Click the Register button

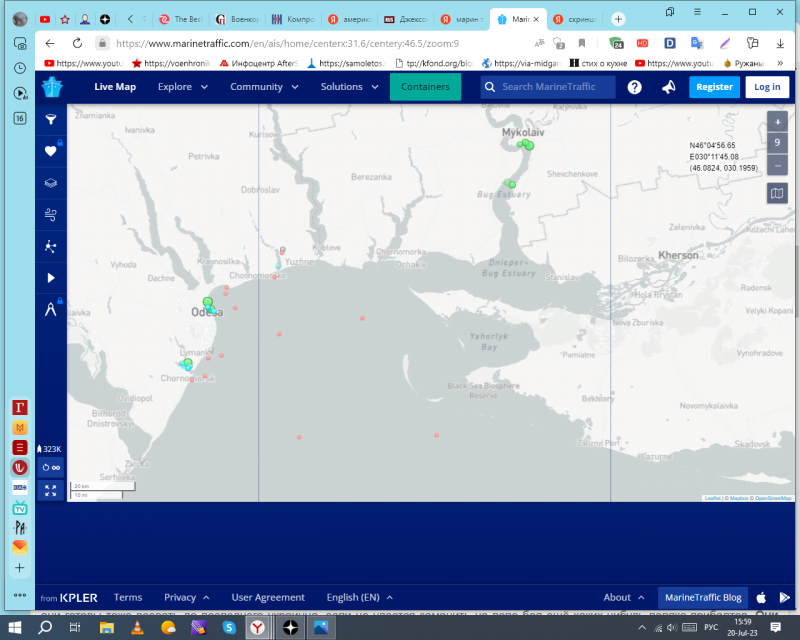(x=714, y=87)
